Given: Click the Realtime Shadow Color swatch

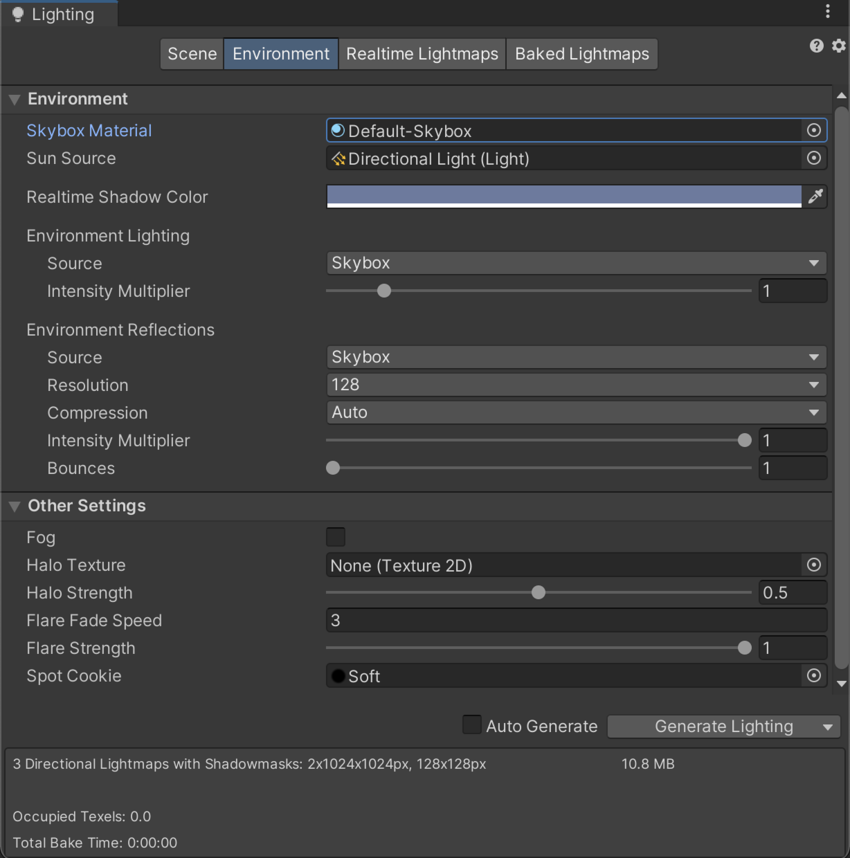Looking at the screenshot, I should [x=564, y=196].
